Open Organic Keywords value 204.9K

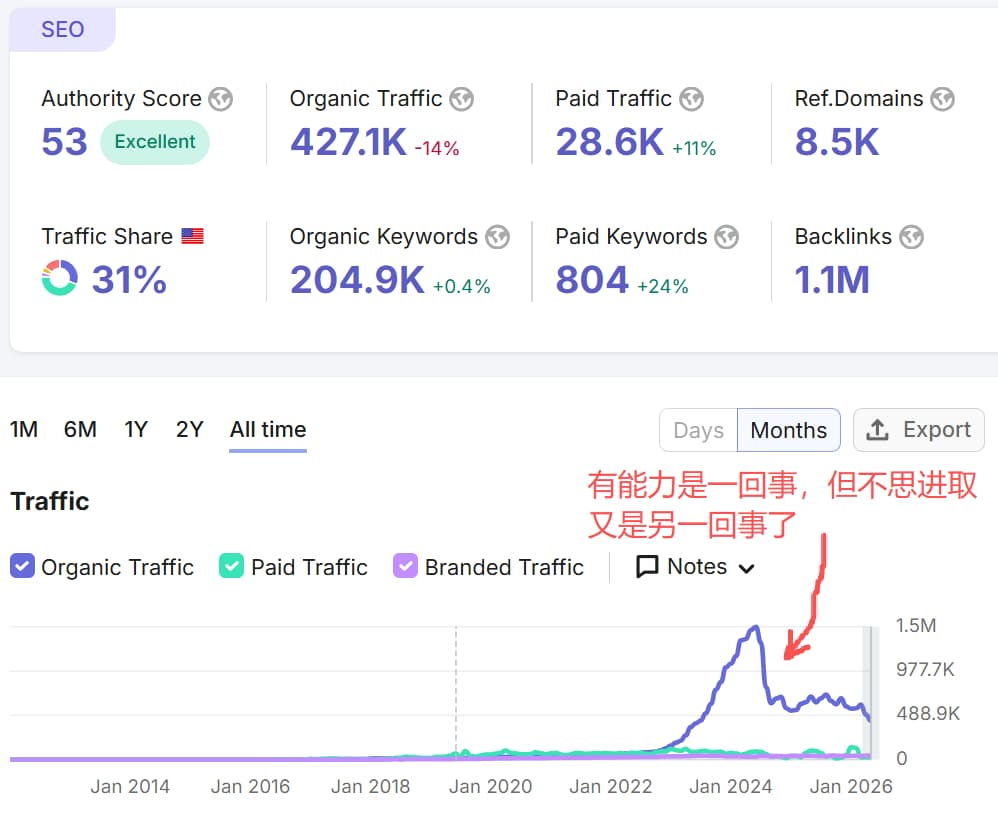(x=357, y=280)
